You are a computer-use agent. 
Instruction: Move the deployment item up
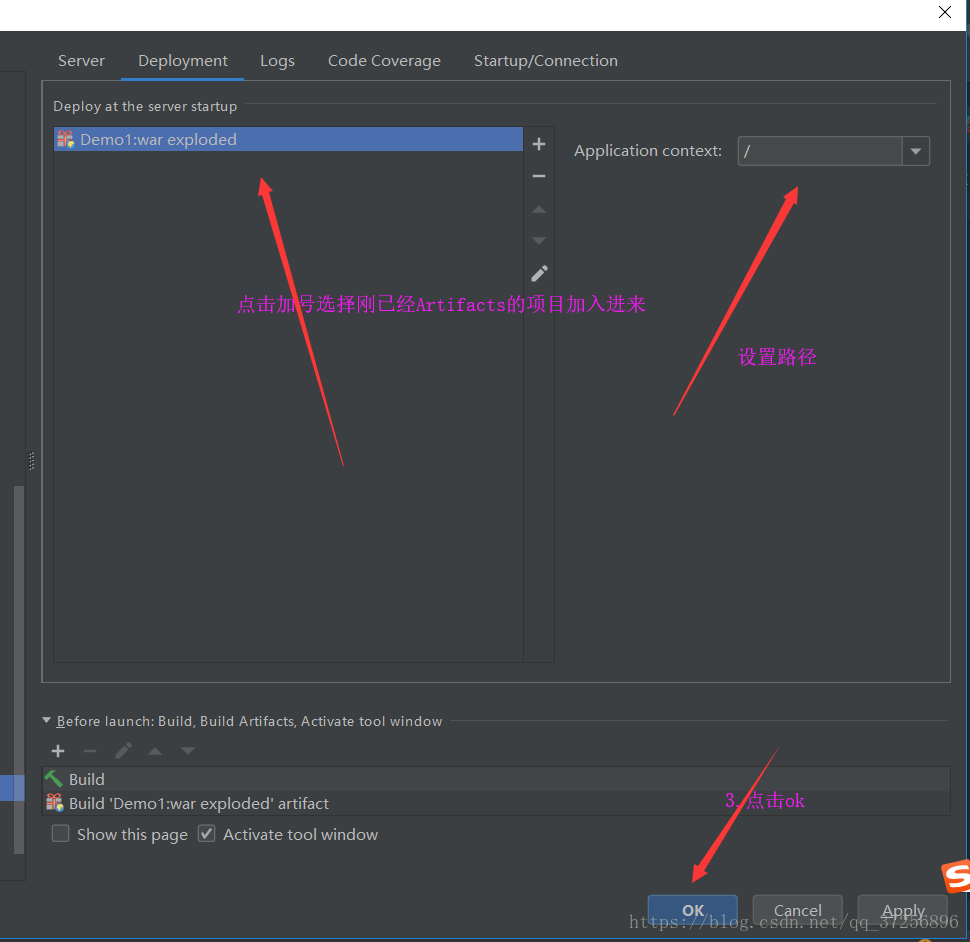click(539, 210)
